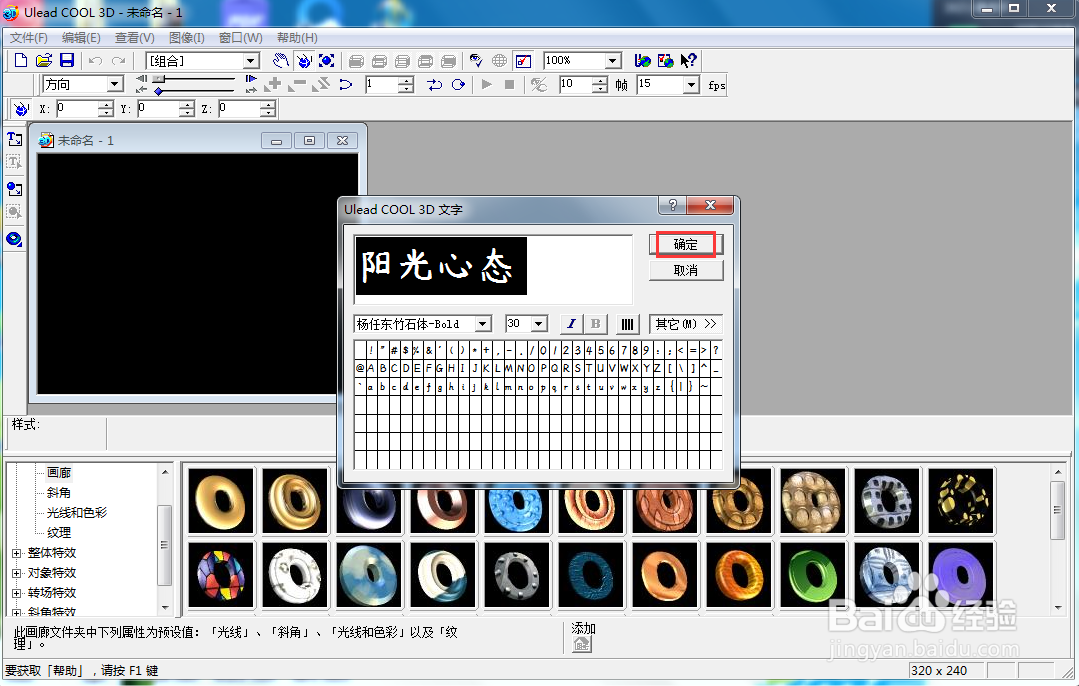Viewport: 1079px width, 686px height.
Task: Click the frame count field showing 10
Action: (577, 85)
